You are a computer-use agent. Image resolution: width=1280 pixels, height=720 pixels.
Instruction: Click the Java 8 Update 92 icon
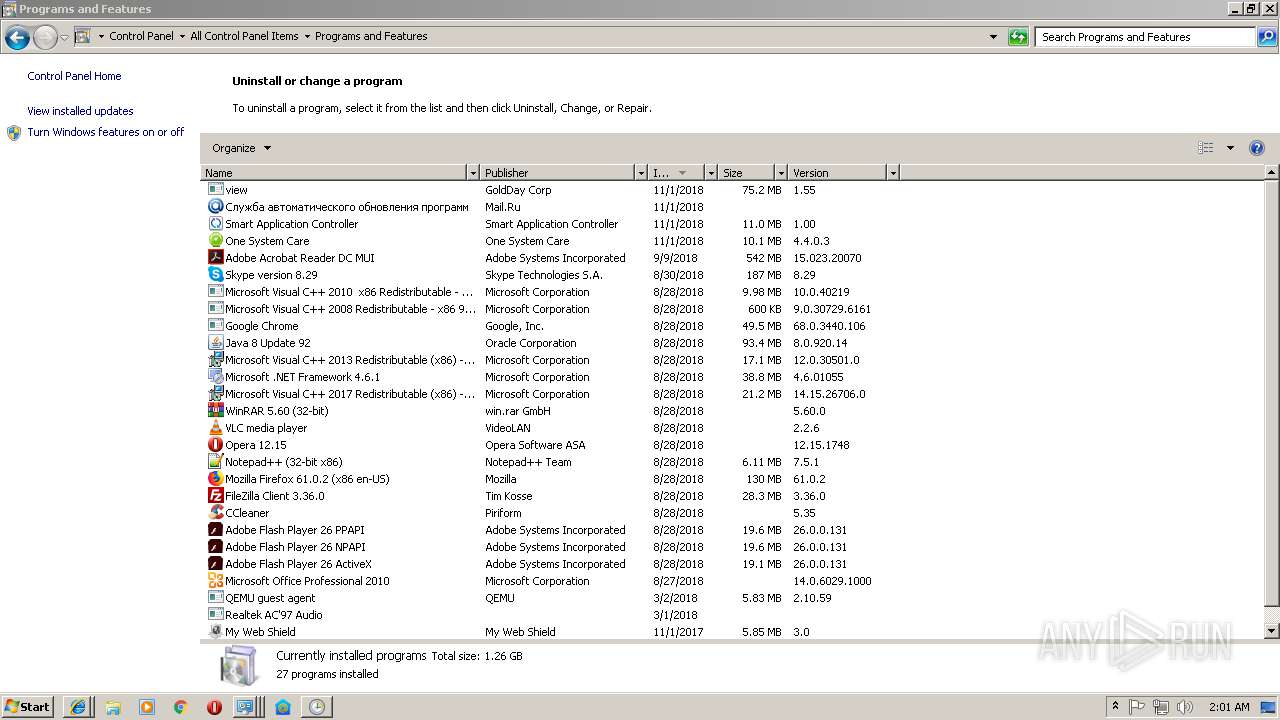(x=215, y=342)
